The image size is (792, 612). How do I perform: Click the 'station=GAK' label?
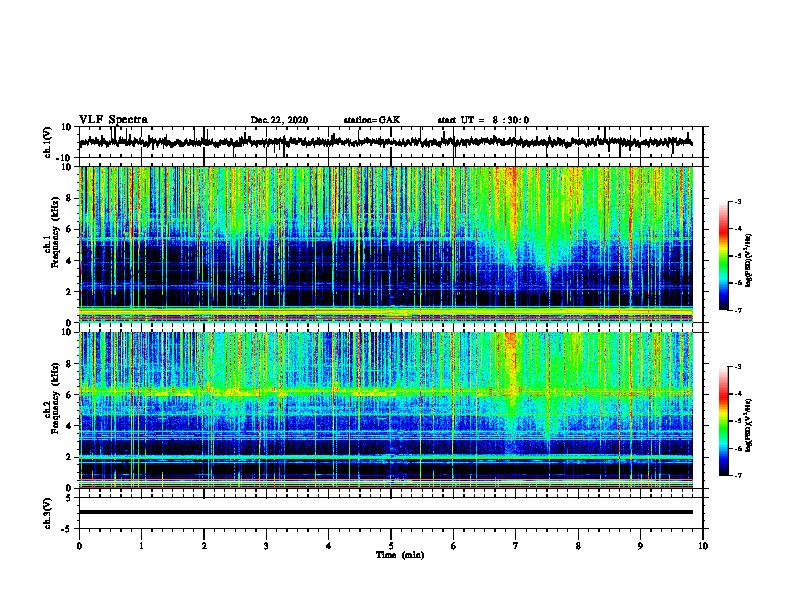coord(372,120)
